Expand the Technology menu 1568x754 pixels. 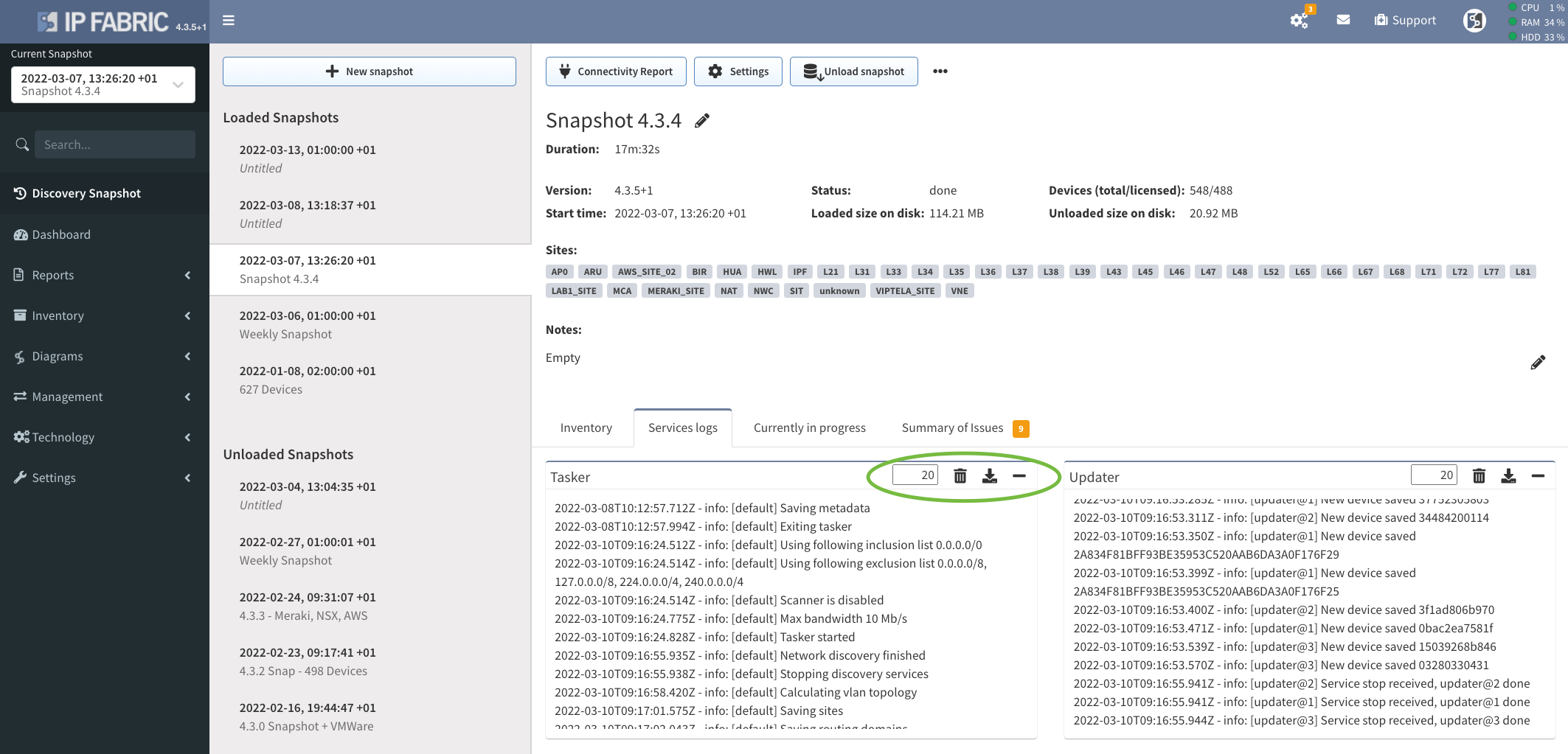click(103, 437)
